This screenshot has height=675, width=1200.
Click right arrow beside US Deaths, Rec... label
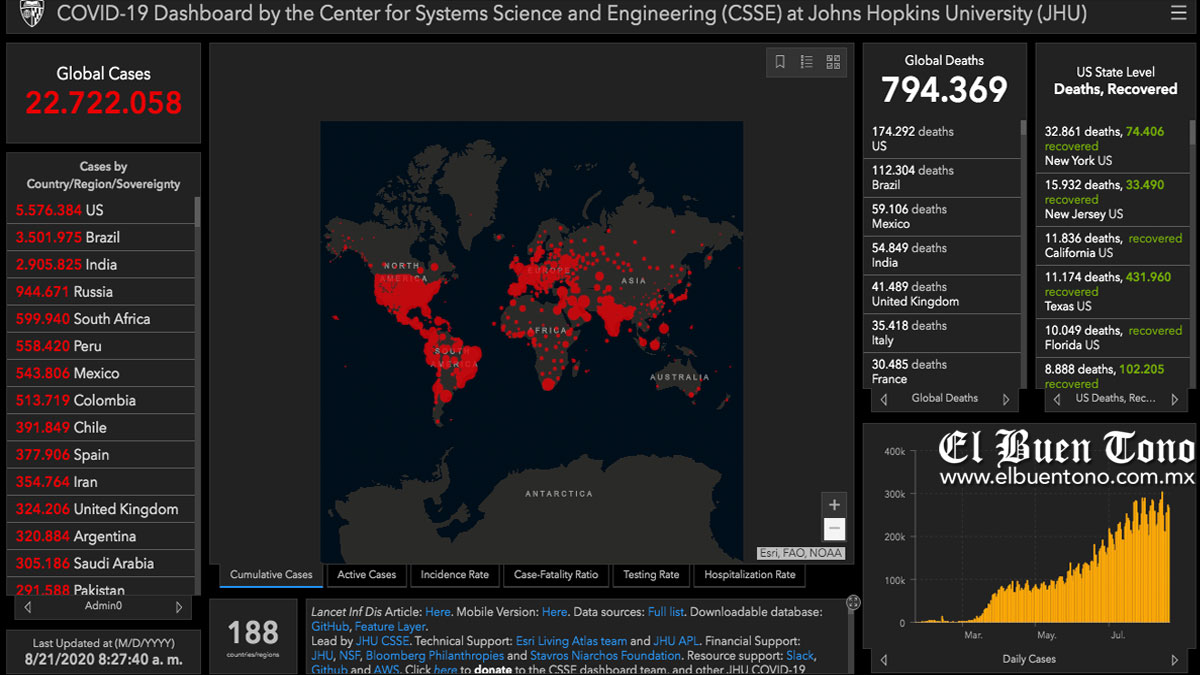[1175, 399]
